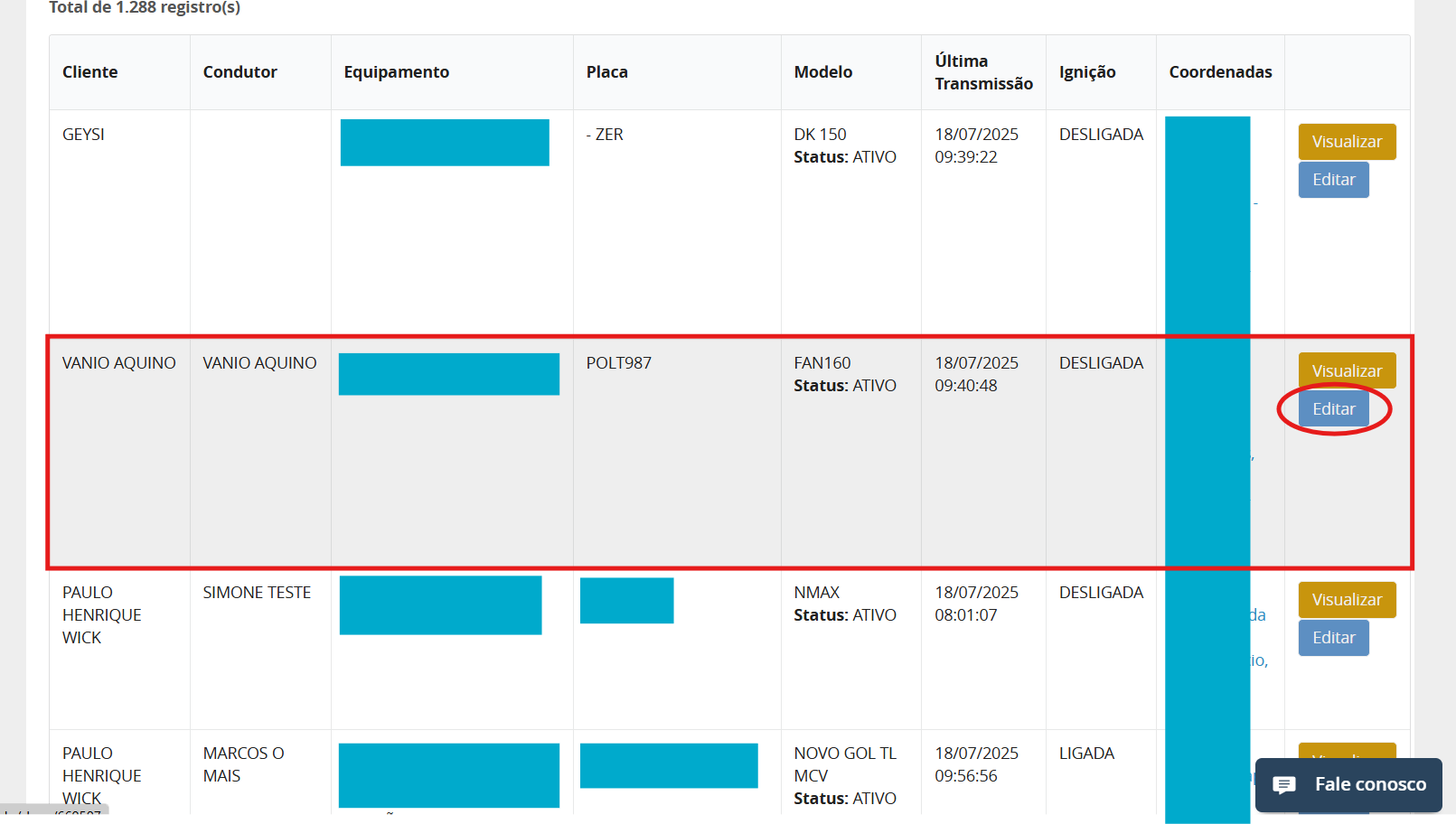Screen dimensions: 1456x824
Task: Click the LIGADA ignition status cell
Action: point(1086,754)
